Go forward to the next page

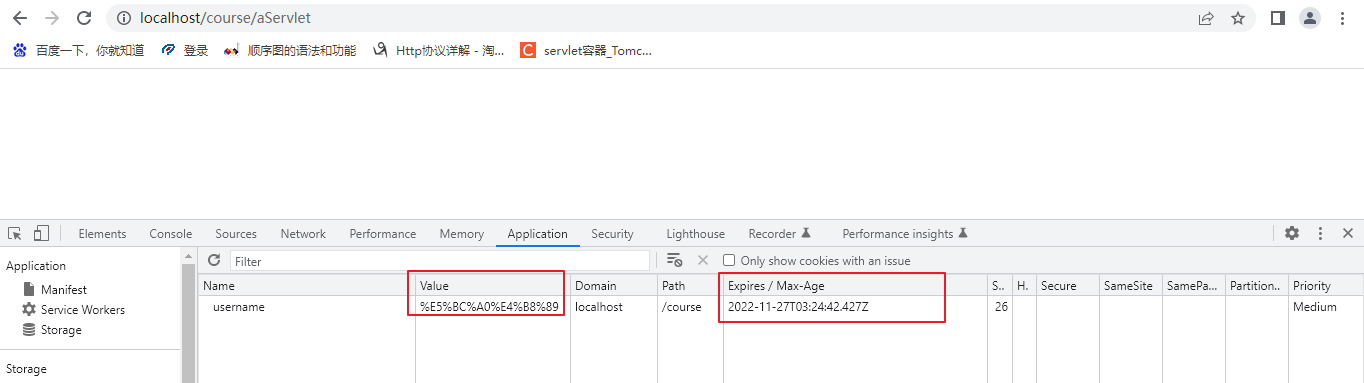click(x=52, y=18)
